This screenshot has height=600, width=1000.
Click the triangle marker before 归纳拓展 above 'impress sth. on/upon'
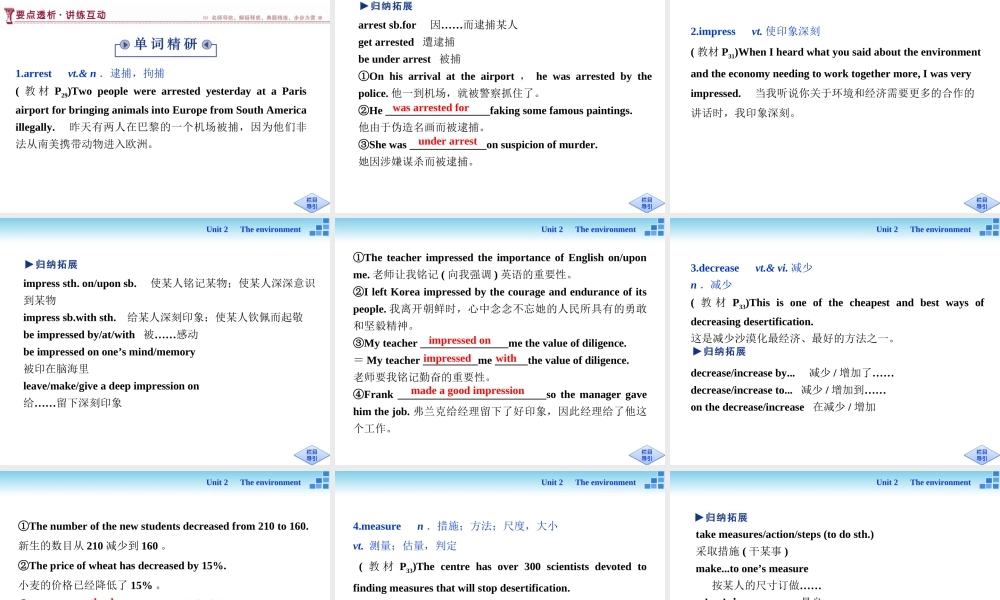point(29,264)
